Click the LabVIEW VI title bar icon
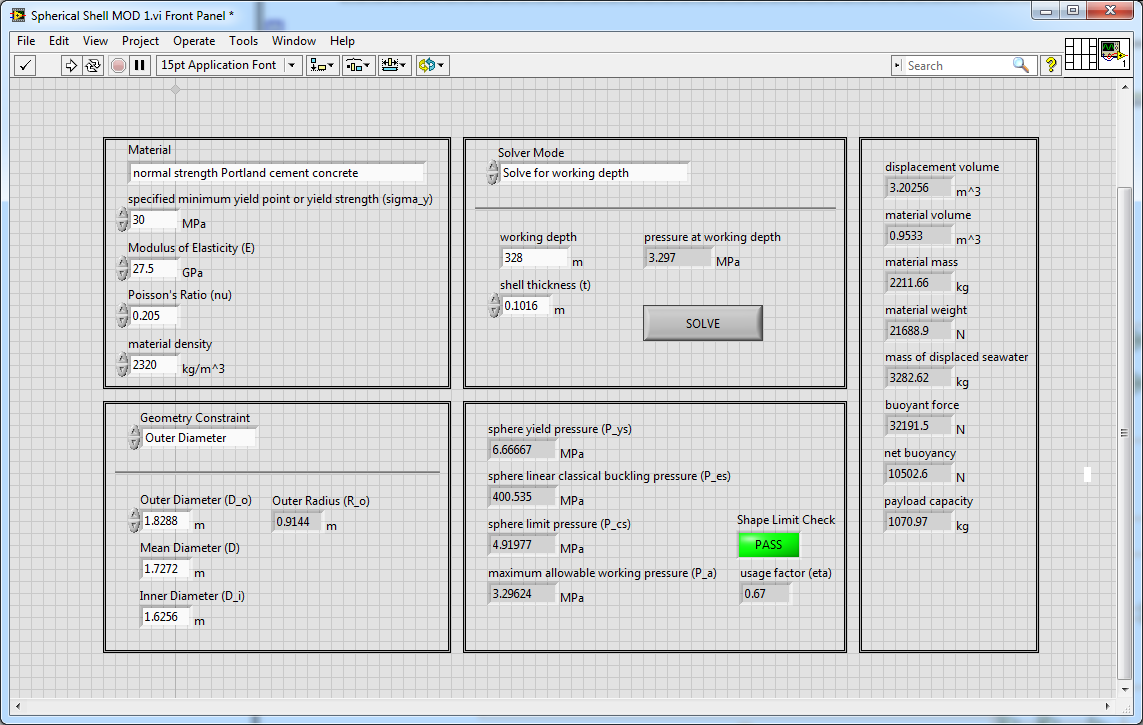 pyautogui.click(x=17, y=15)
